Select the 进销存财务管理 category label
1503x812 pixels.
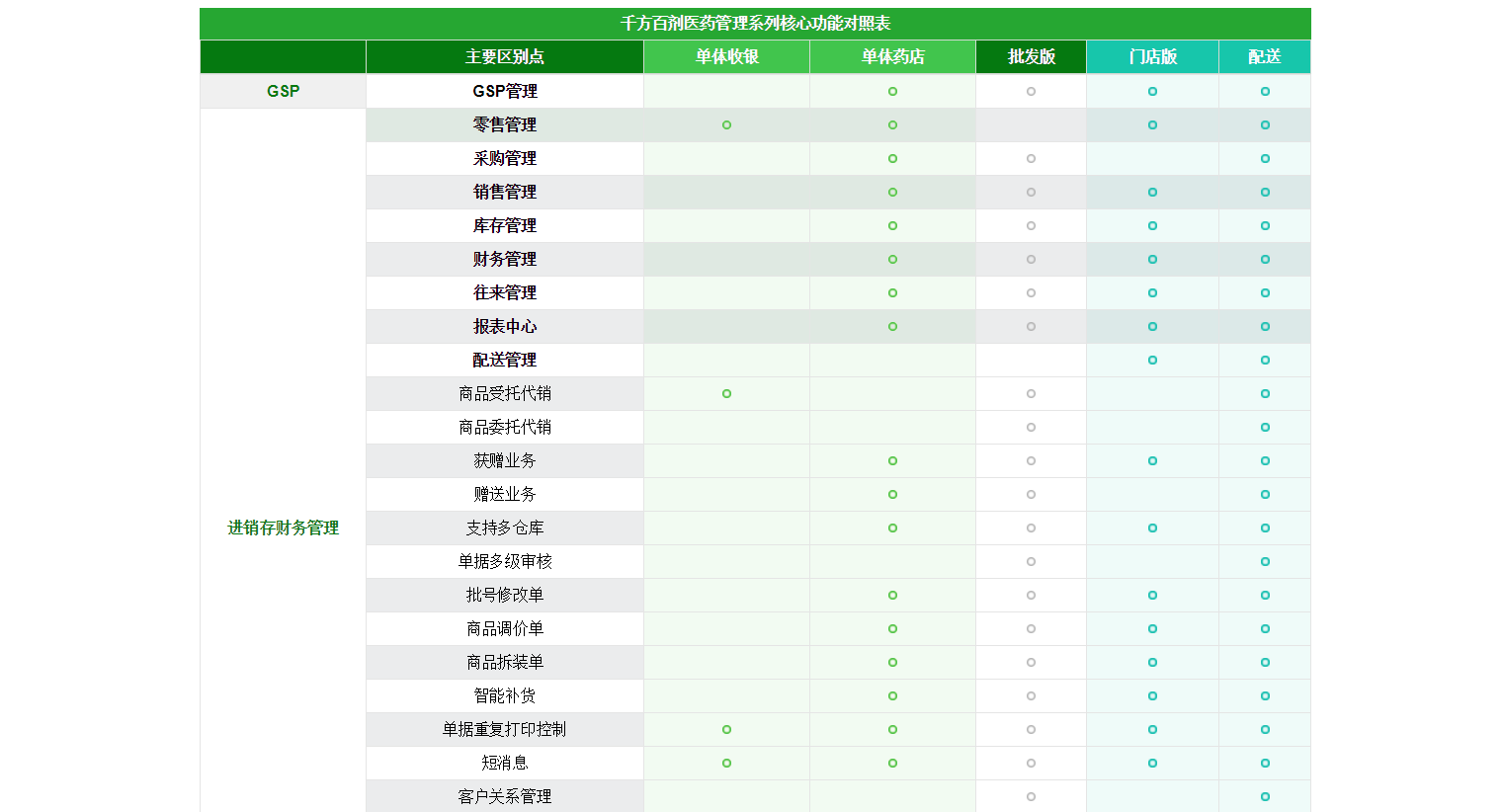[283, 528]
